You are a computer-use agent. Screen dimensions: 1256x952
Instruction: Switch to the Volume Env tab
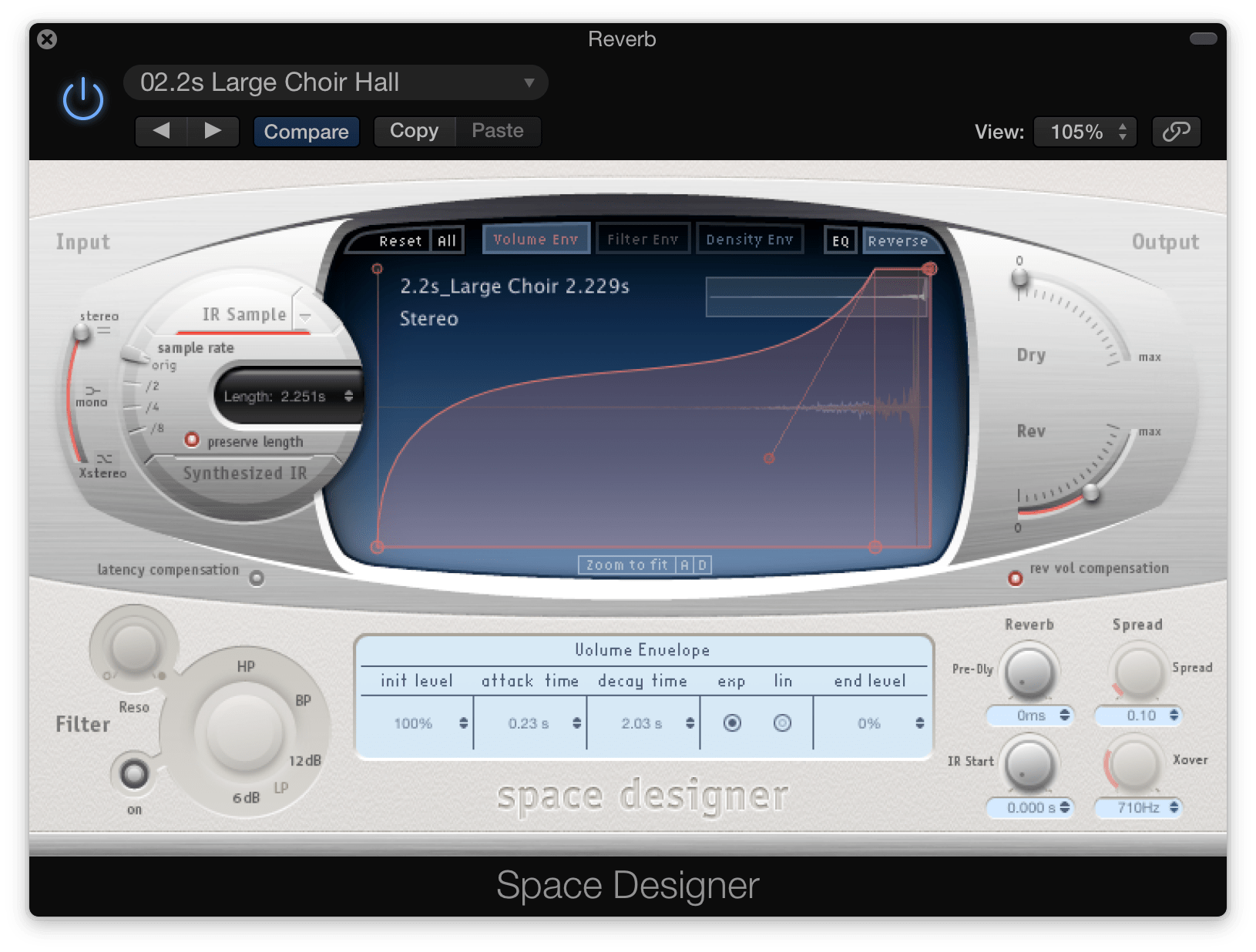point(536,240)
